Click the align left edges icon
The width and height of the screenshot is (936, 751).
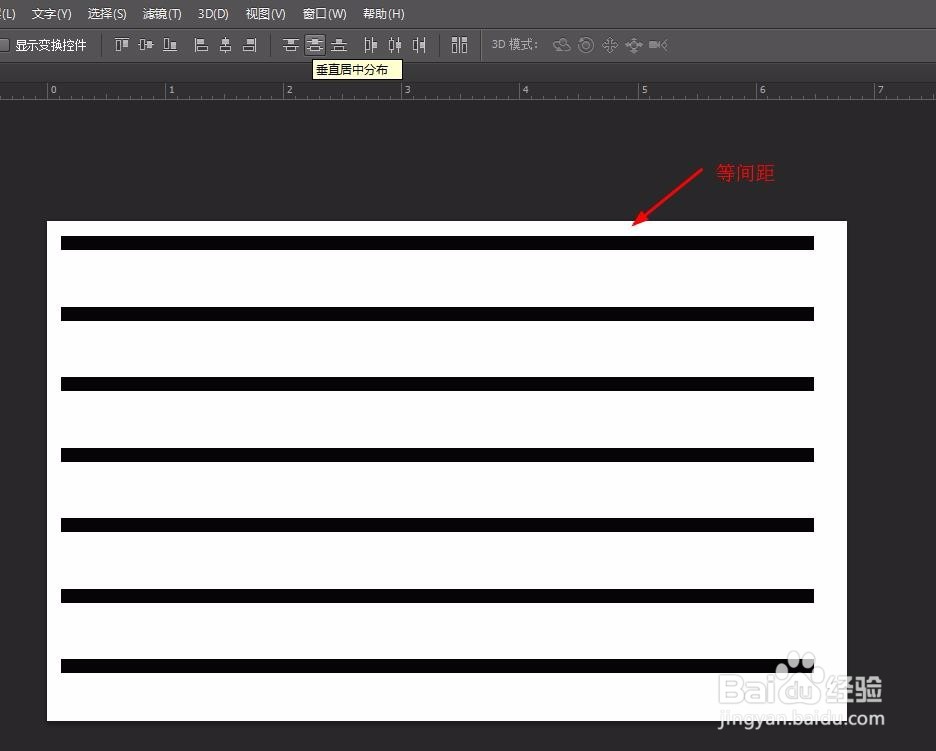click(201, 45)
